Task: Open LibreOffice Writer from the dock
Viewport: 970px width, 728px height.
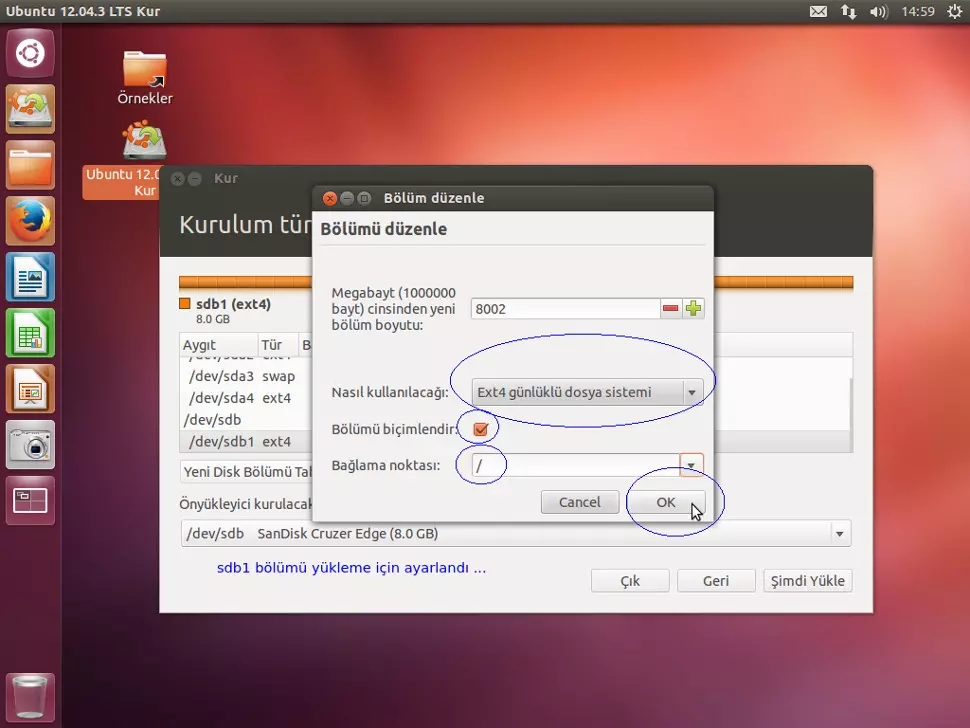Action: tap(30, 277)
